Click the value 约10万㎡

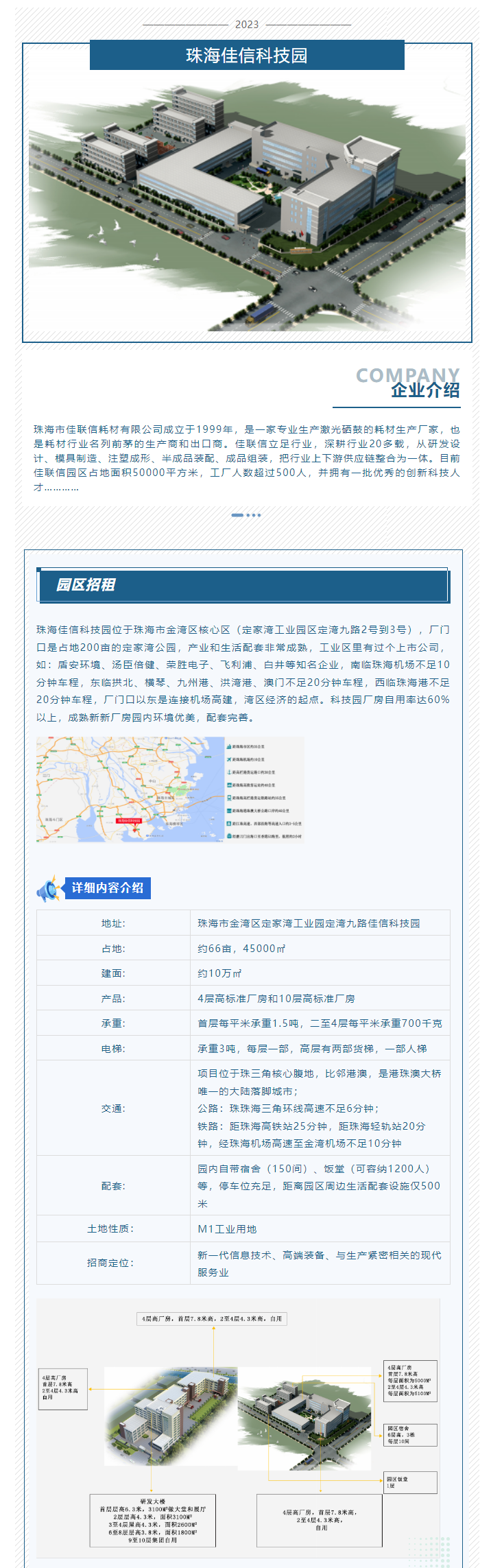point(219,973)
